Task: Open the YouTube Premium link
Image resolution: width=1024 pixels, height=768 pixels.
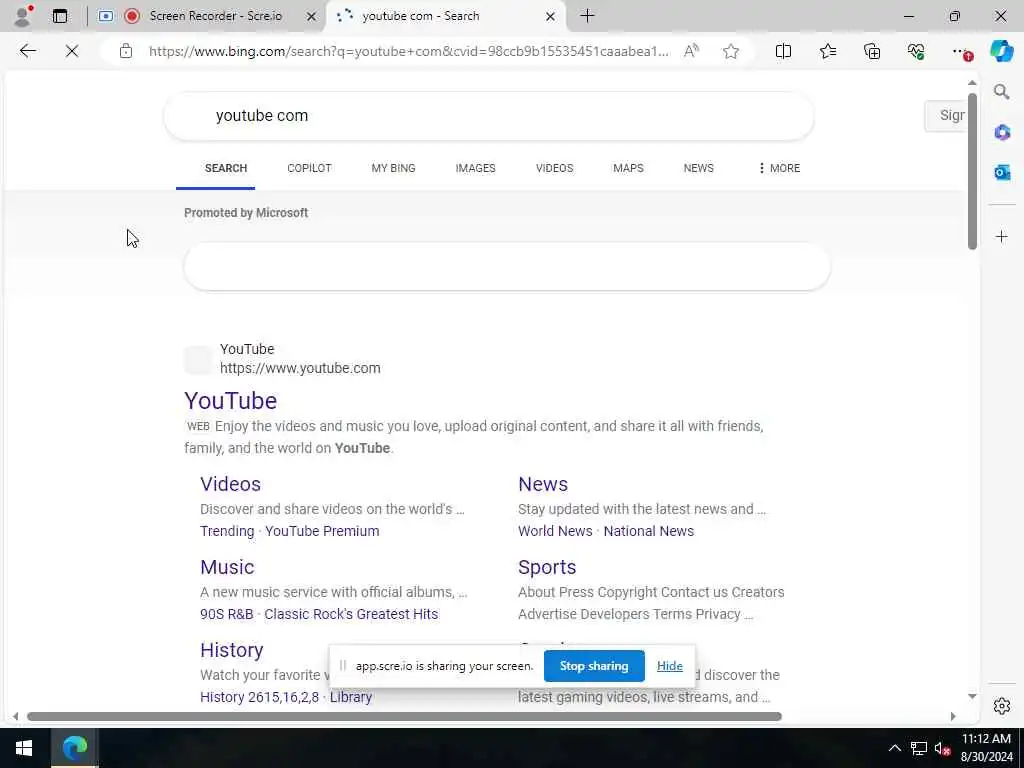Action: click(x=322, y=531)
